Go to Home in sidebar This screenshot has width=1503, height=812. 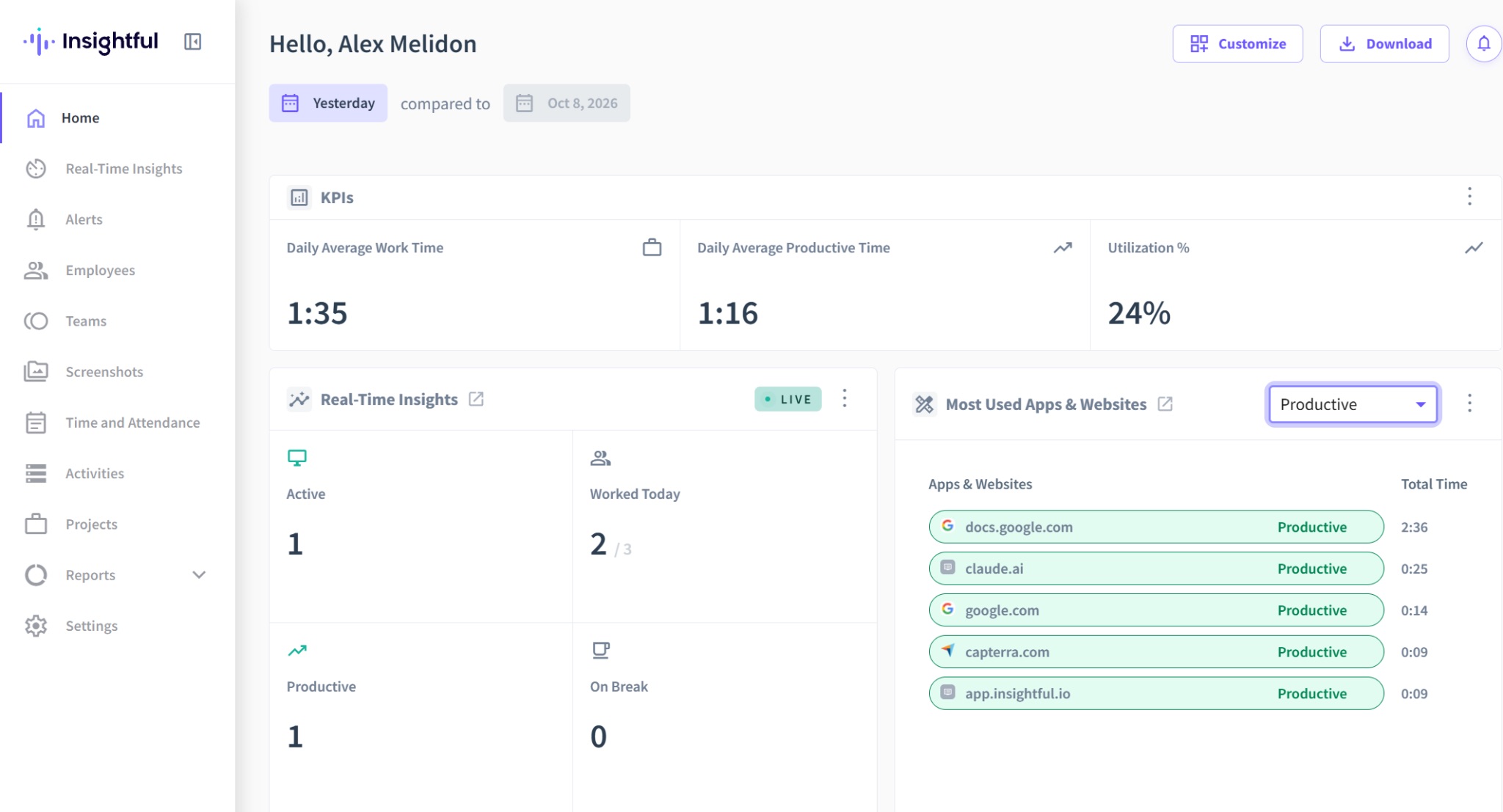(x=117, y=118)
